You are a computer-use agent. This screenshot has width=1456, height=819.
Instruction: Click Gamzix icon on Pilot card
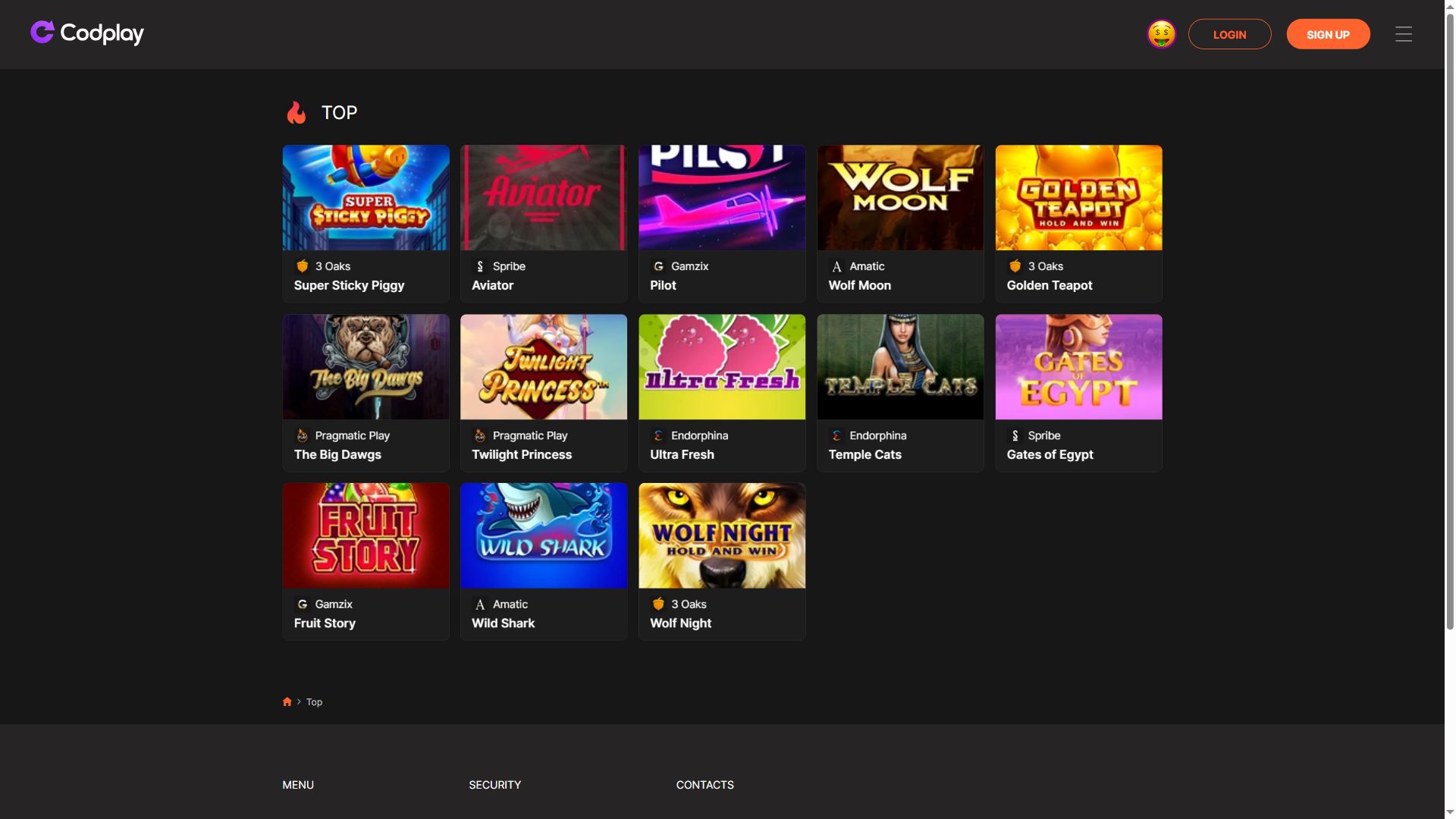pyautogui.click(x=658, y=266)
